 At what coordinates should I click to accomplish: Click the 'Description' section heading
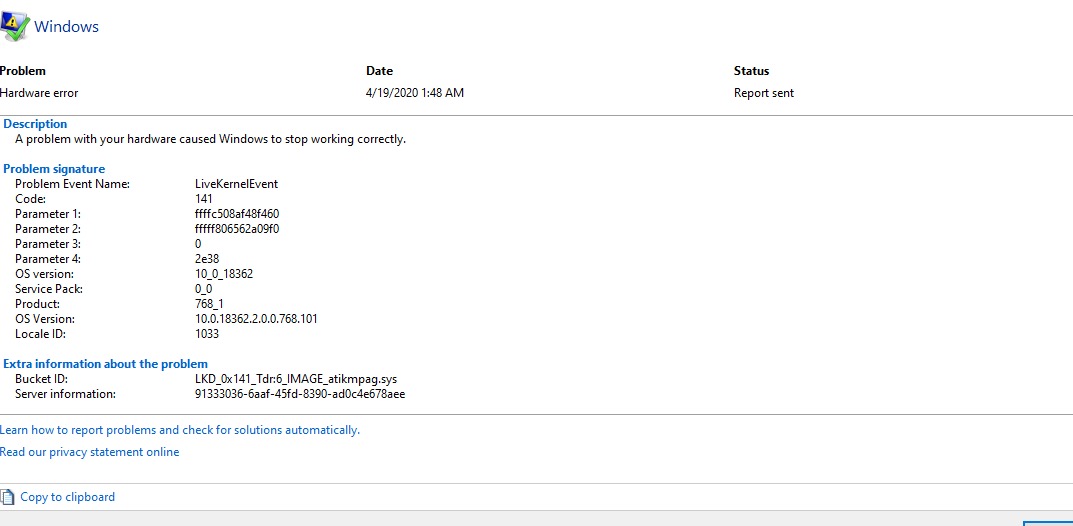pyautogui.click(x=36, y=124)
